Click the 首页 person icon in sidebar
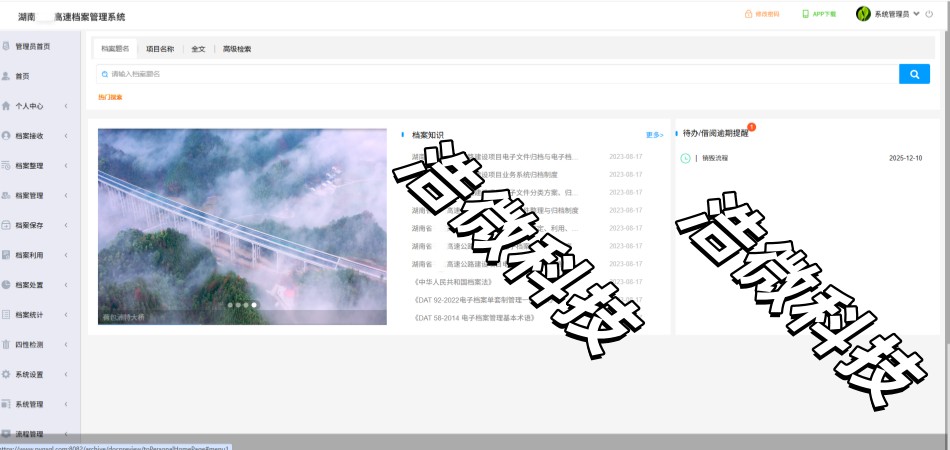 (6, 76)
